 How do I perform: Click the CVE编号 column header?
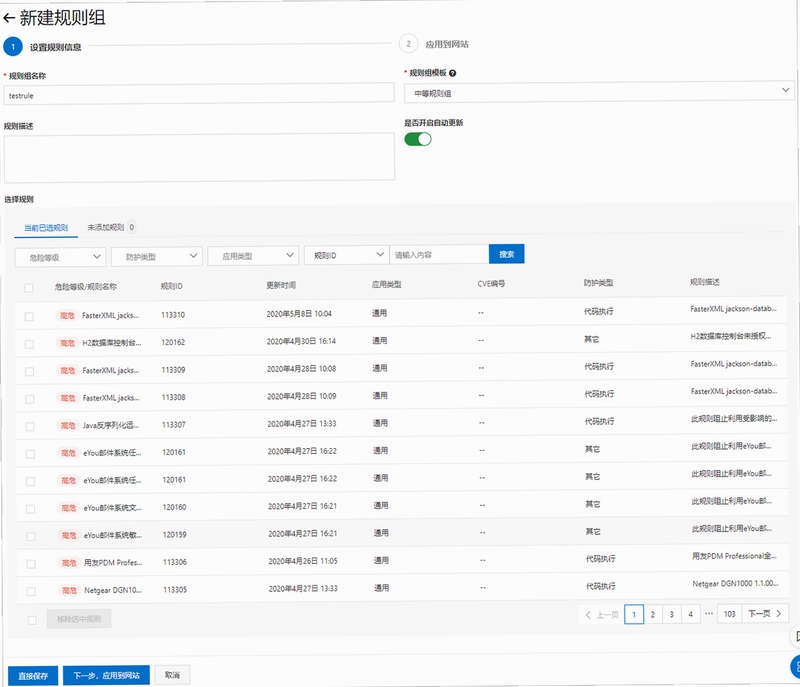pyautogui.click(x=491, y=284)
